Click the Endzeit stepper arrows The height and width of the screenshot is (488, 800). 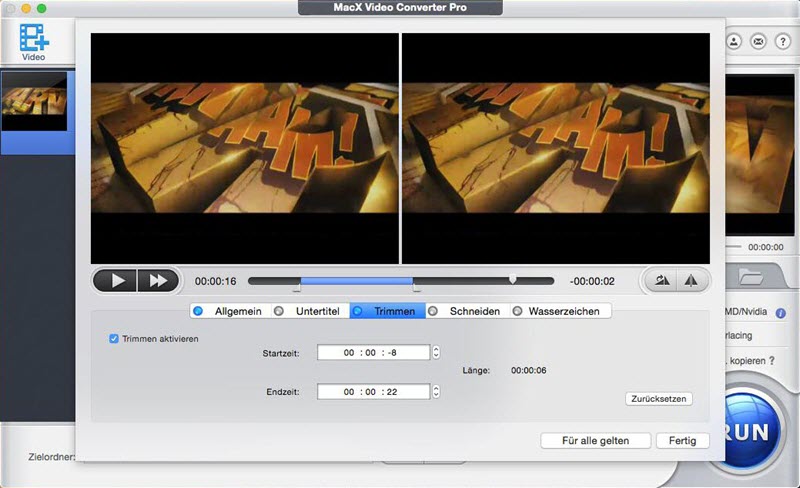point(436,392)
